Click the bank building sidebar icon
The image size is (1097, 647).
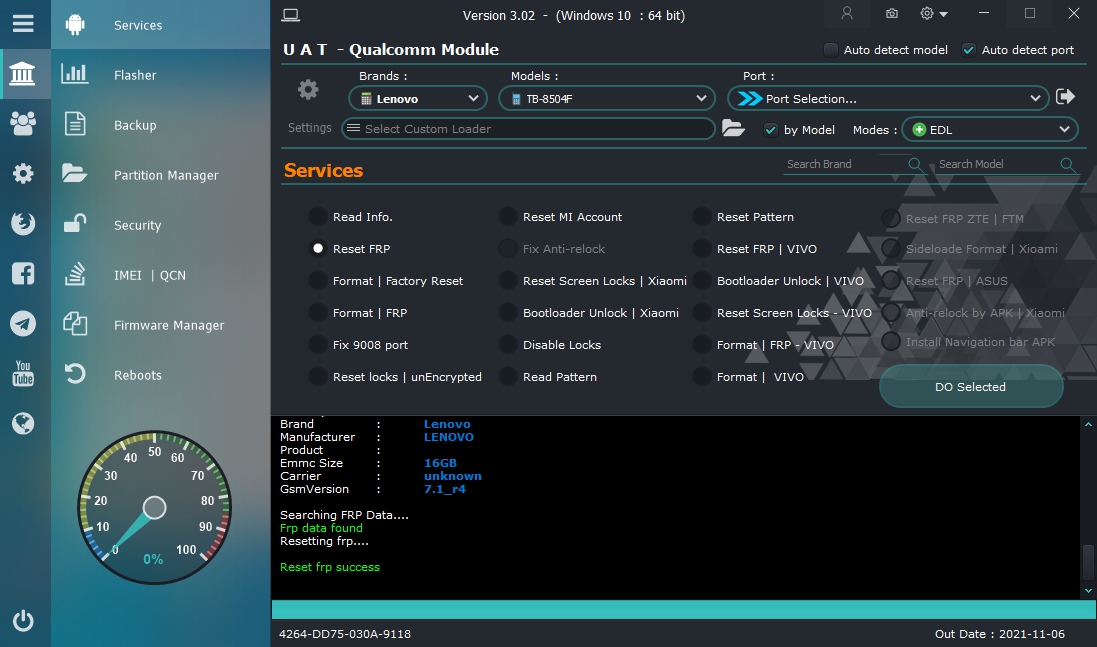(22, 73)
